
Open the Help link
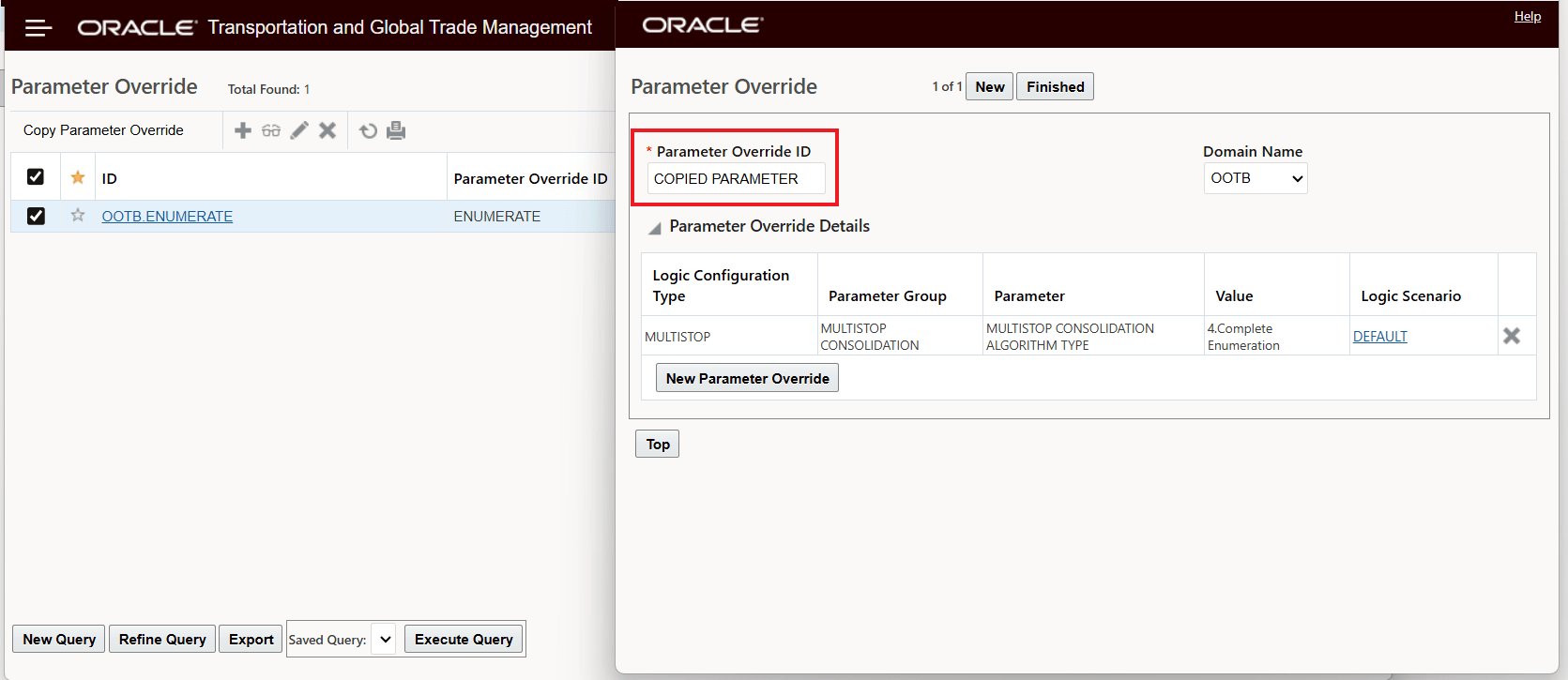coord(1528,16)
